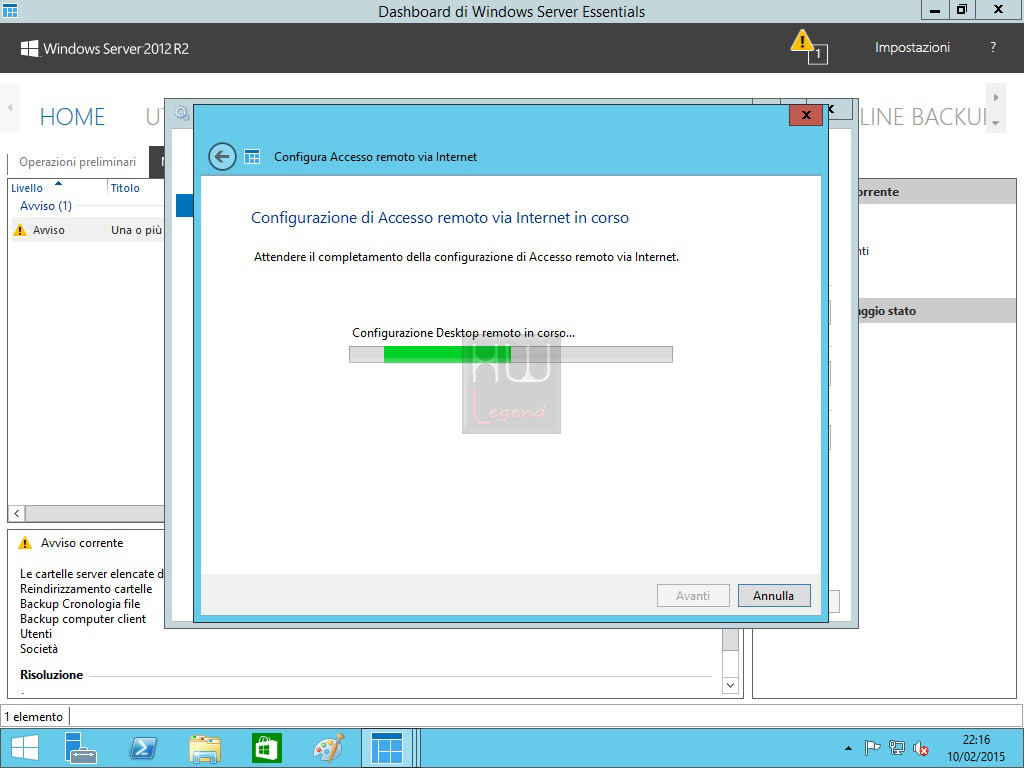This screenshot has height=768, width=1024.
Task: Click the configuration progress bar
Action: 511,355
